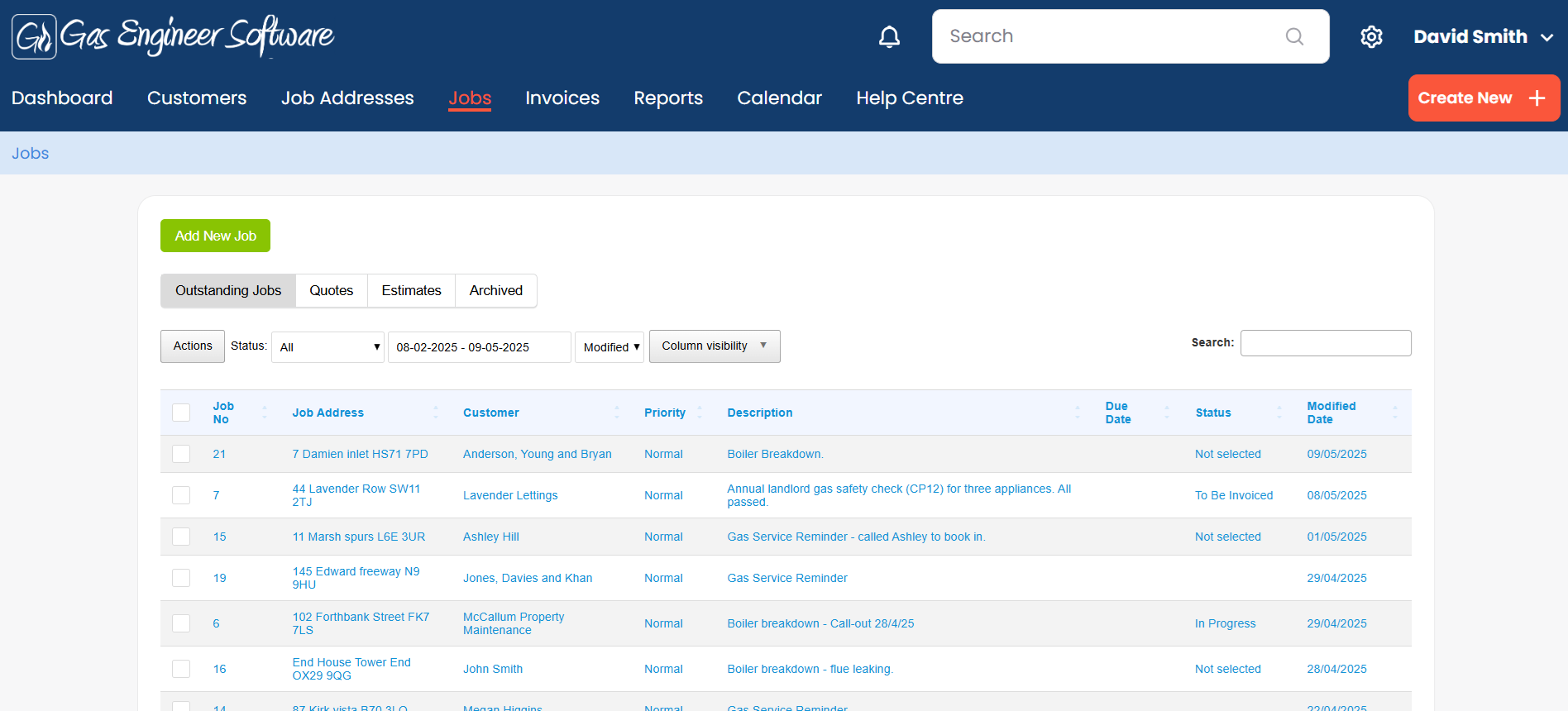This screenshot has height=711, width=1568.
Task: Check the box for job 21
Action: point(181,454)
